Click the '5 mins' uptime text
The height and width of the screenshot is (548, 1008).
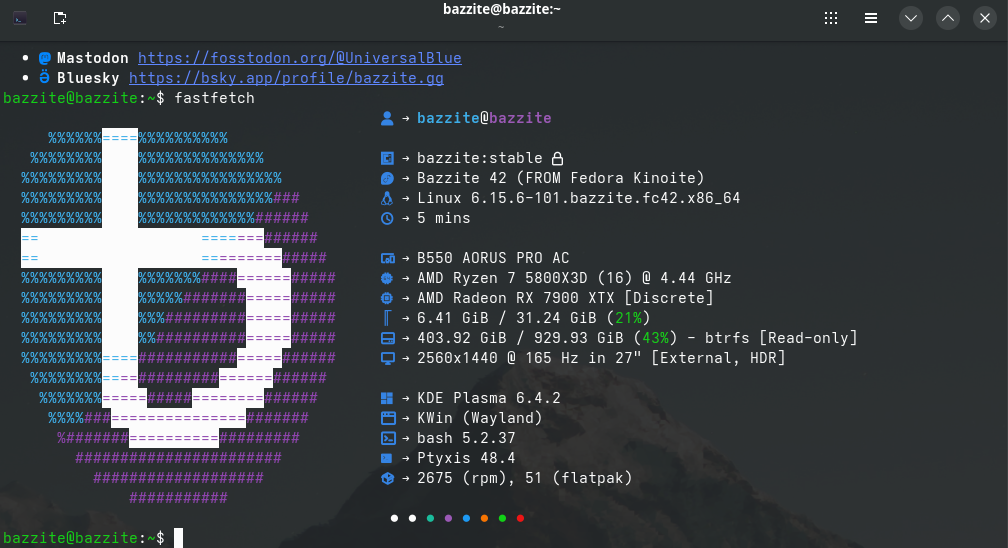444,218
